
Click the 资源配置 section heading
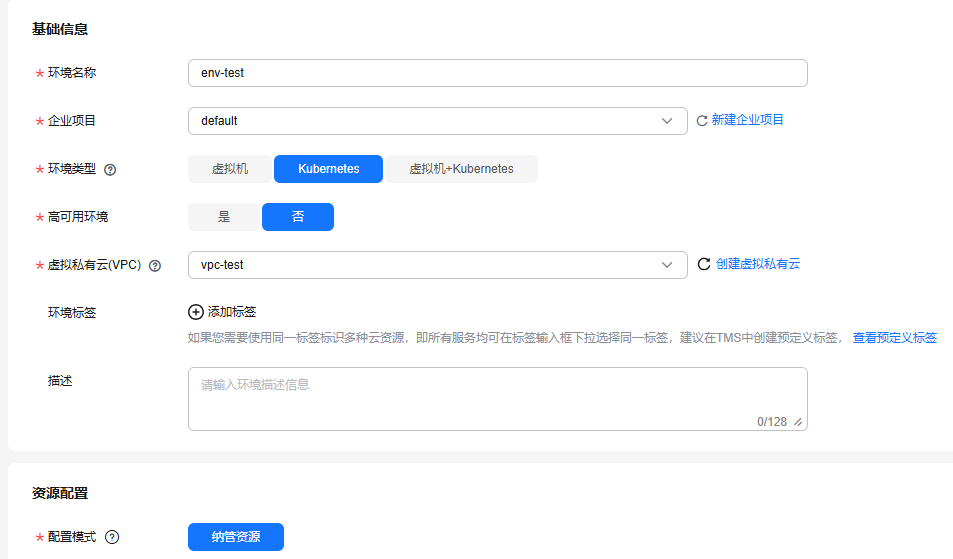60,493
